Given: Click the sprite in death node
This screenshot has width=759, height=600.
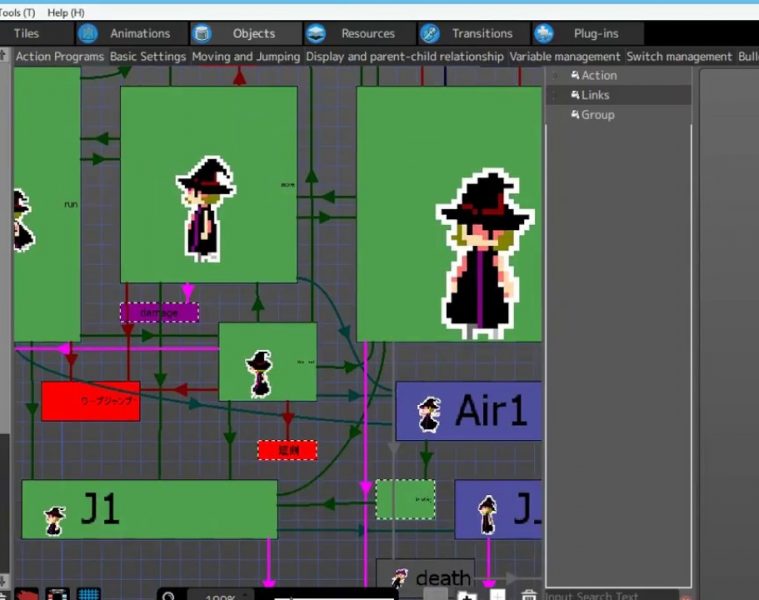Looking at the screenshot, I should pyautogui.click(x=400, y=578).
